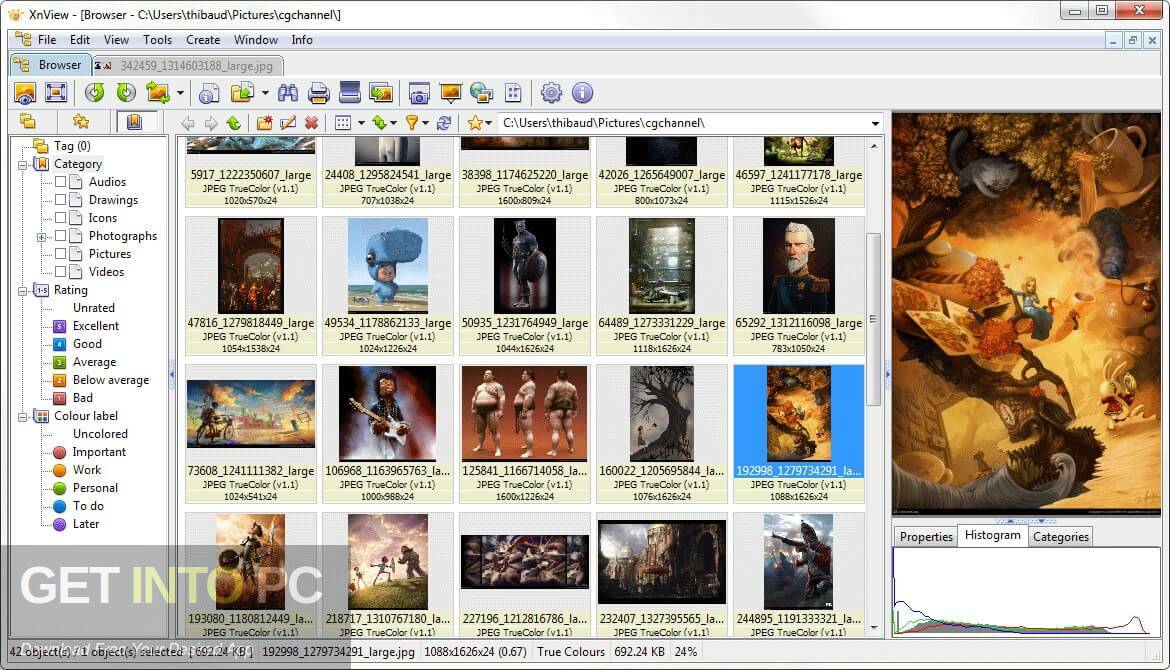Tick the Videos category checkbox

point(60,272)
